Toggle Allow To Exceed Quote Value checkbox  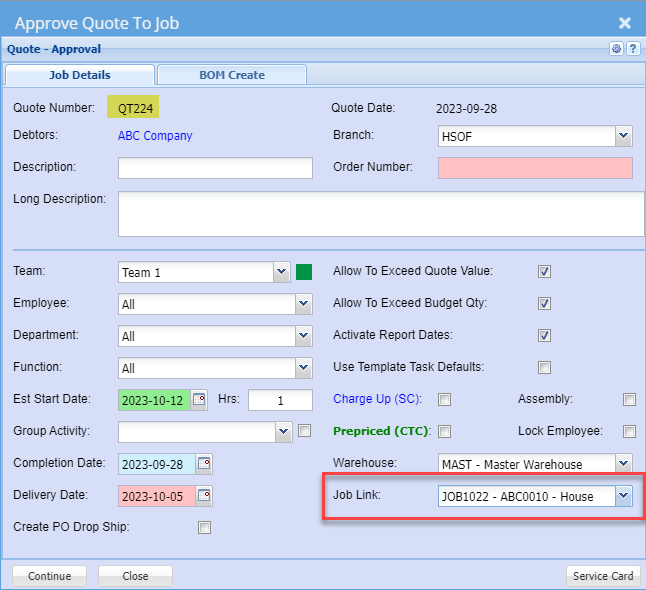[544, 271]
